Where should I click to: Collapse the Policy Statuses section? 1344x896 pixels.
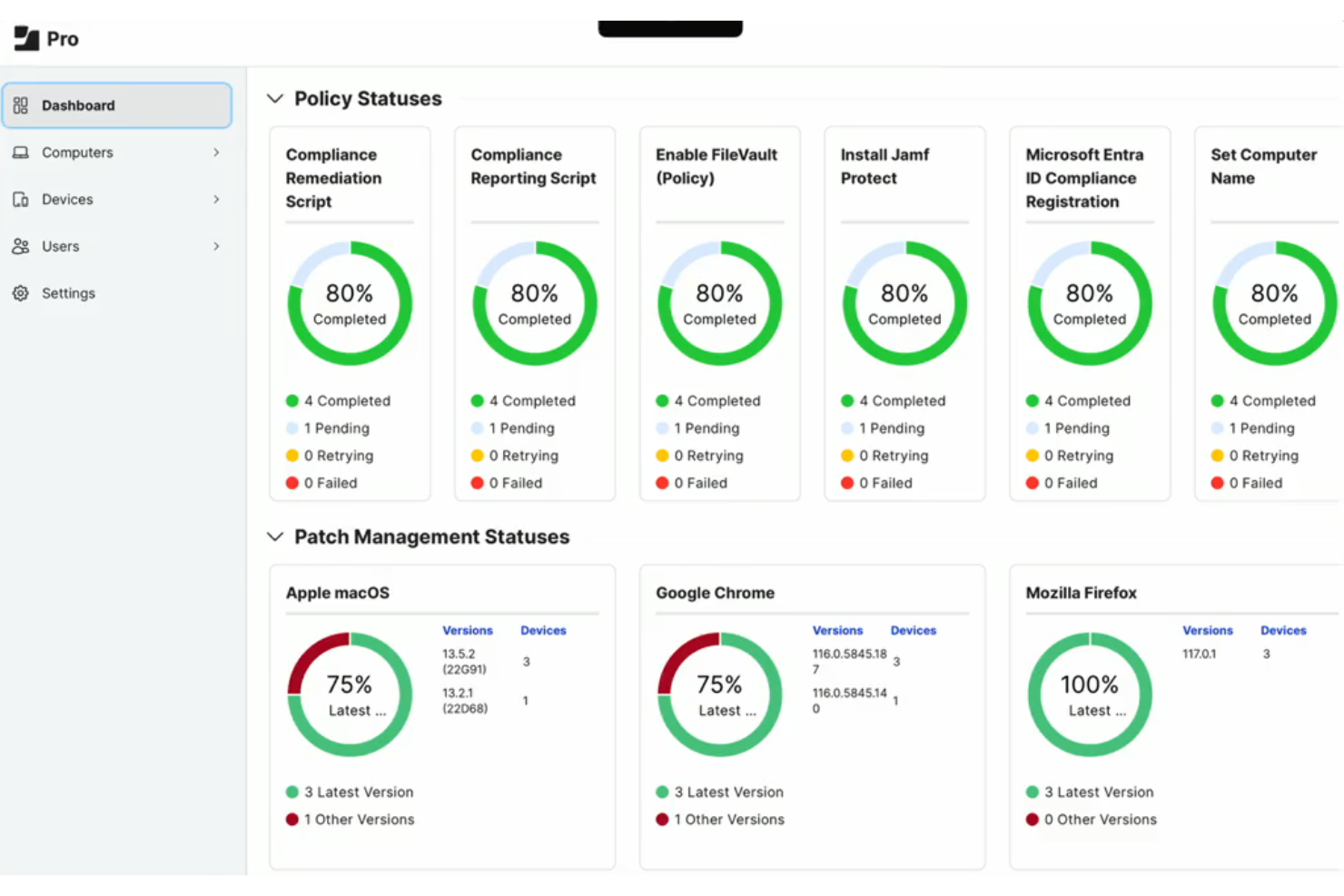tap(275, 98)
